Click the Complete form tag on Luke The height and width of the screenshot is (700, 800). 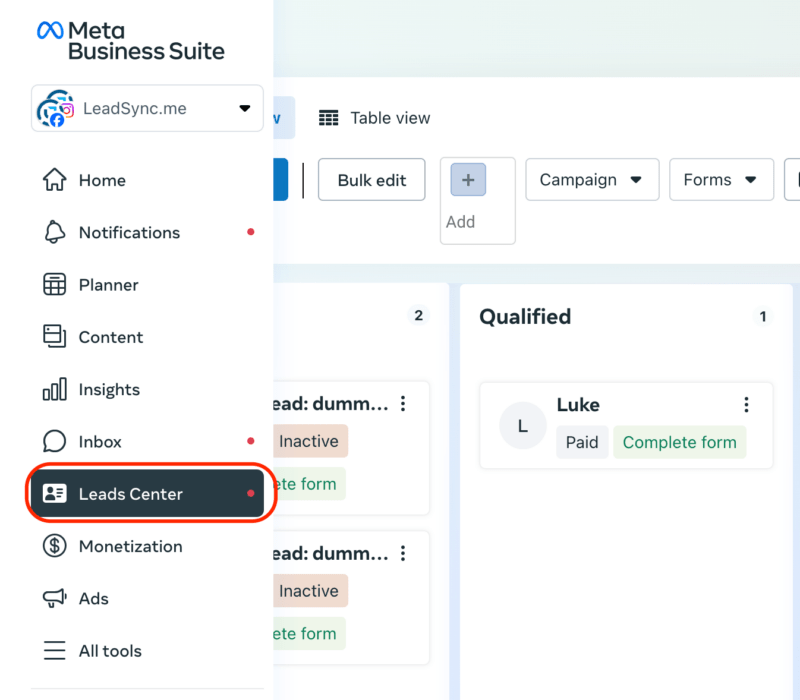click(x=679, y=442)
